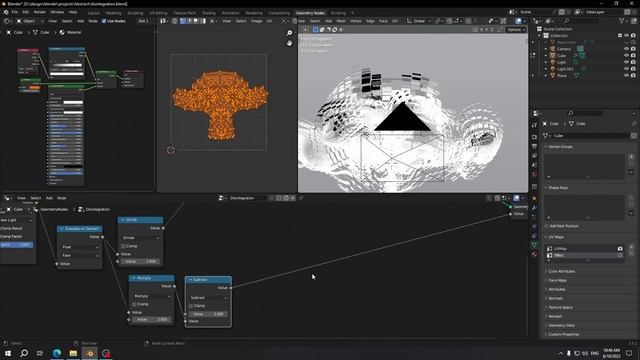Expand the Color Attributes panel

click(561, 271)
